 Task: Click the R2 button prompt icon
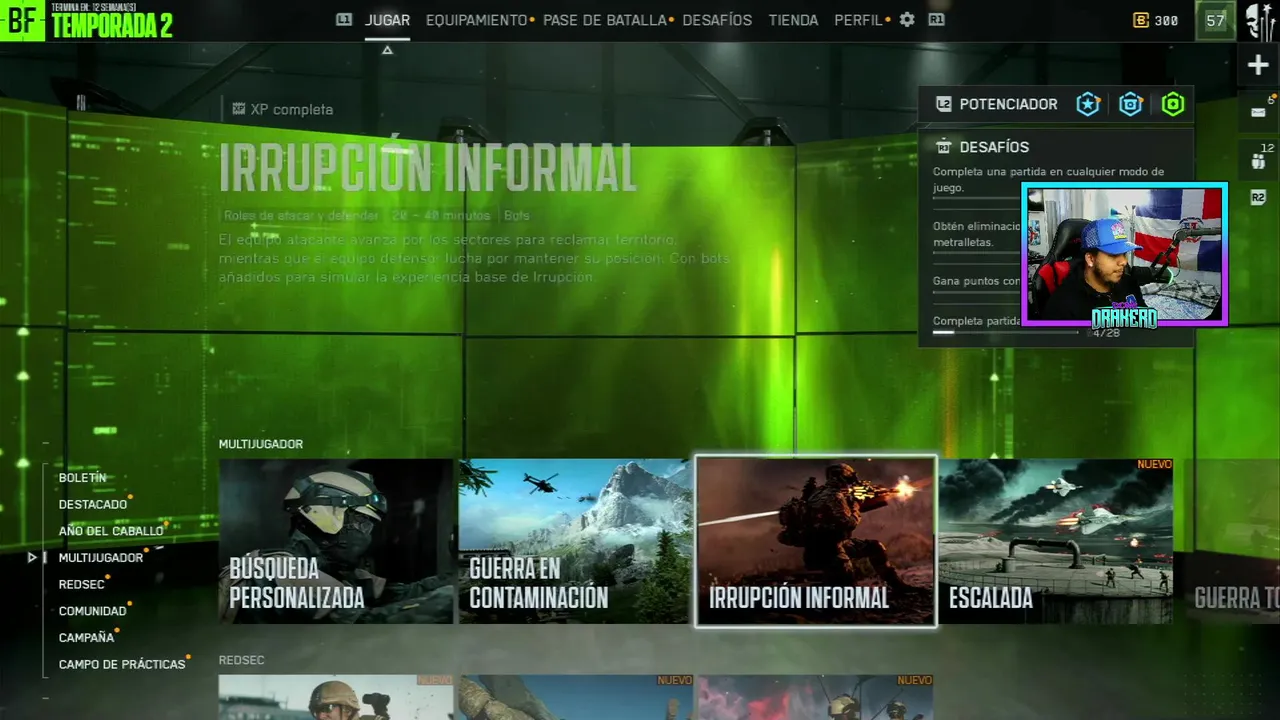pyautogui.click(x=1258, y=198)
